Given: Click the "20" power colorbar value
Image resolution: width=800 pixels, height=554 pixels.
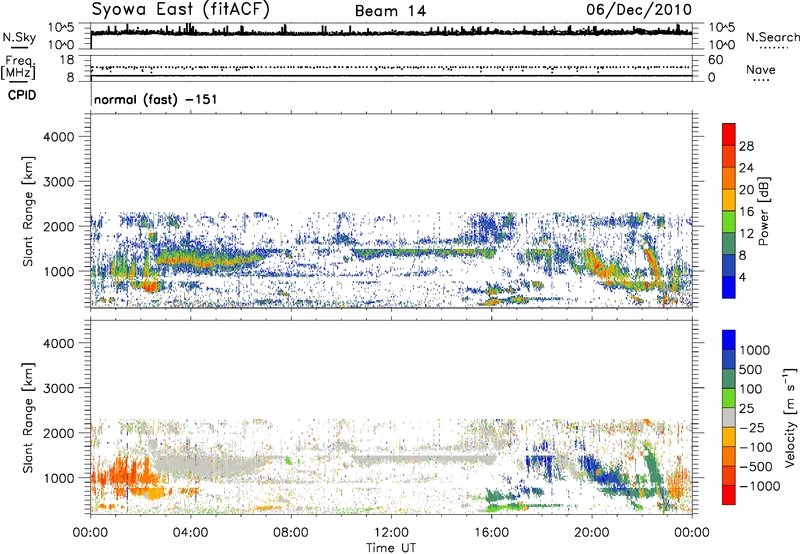Looking at the screenshot, I should pyautogui.click(x=746, y=190).
